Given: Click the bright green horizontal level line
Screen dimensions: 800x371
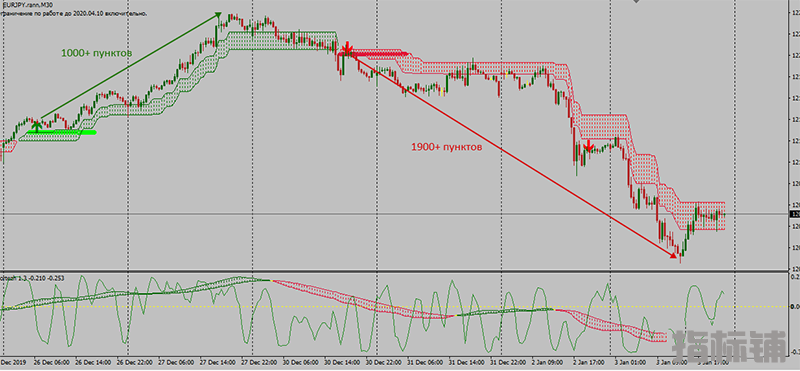Looking at the screenshot, I should (61, 133).
